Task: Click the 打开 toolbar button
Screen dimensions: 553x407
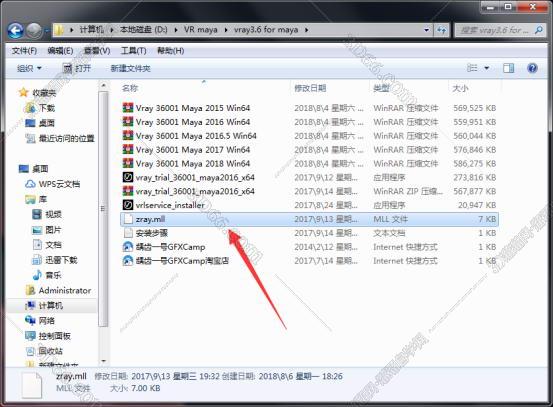Action: click(x=77, y=68)
